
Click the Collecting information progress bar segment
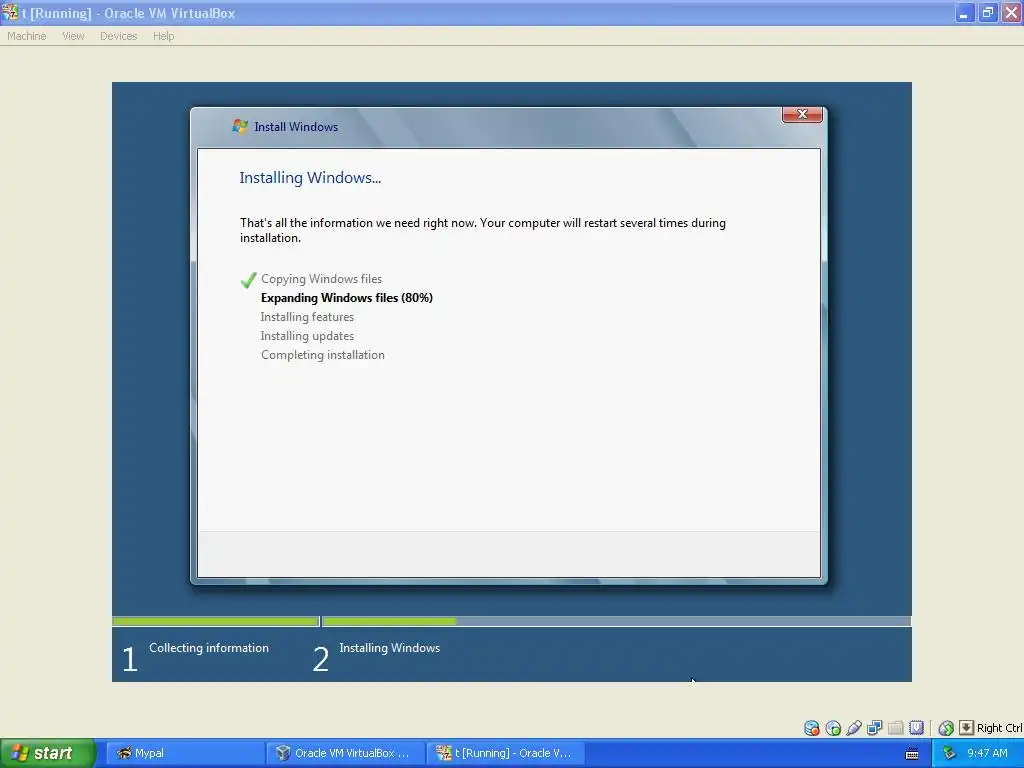[216, 621]
